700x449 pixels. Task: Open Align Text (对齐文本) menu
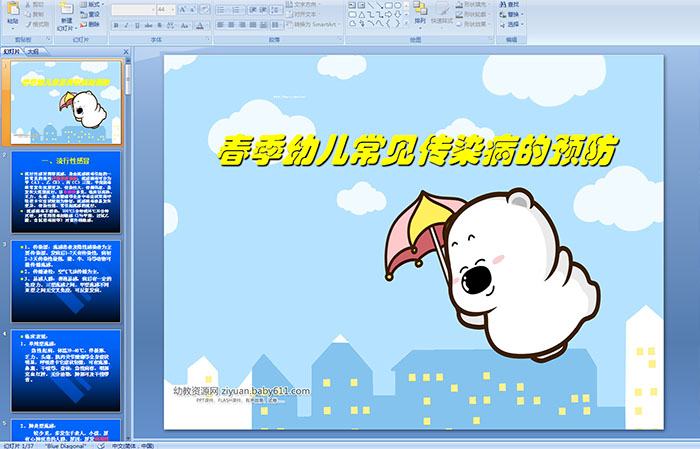click(x=302, y=14)
